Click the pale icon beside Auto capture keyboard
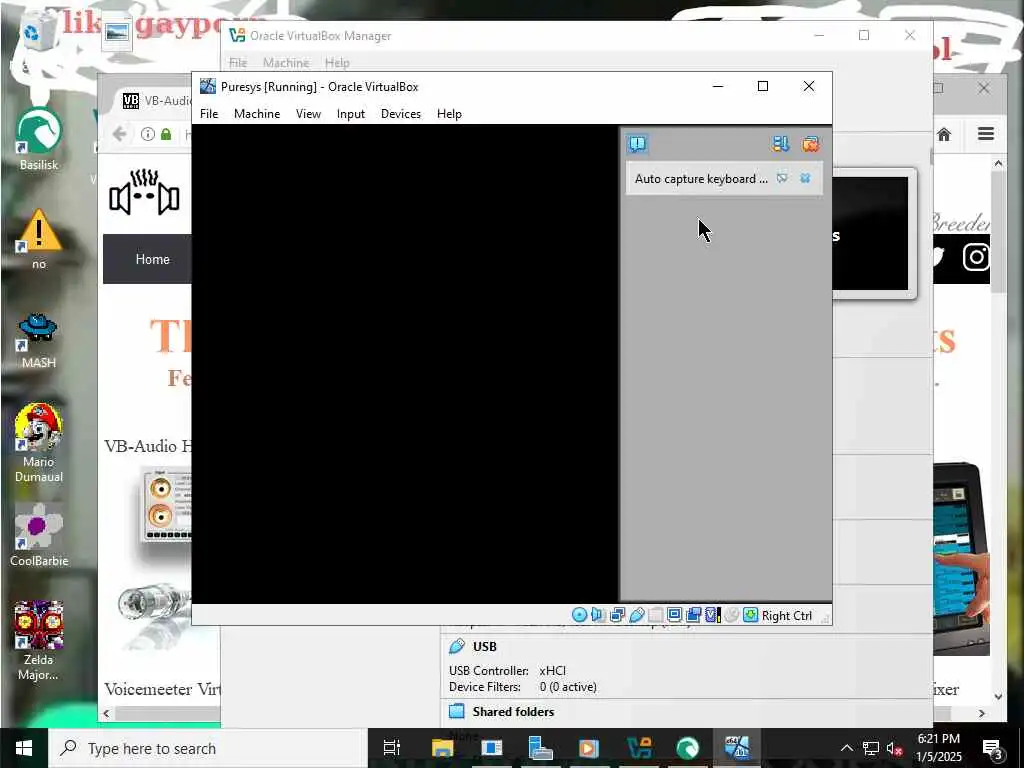Screen dimensions: 1024x768 pos(782,178)
